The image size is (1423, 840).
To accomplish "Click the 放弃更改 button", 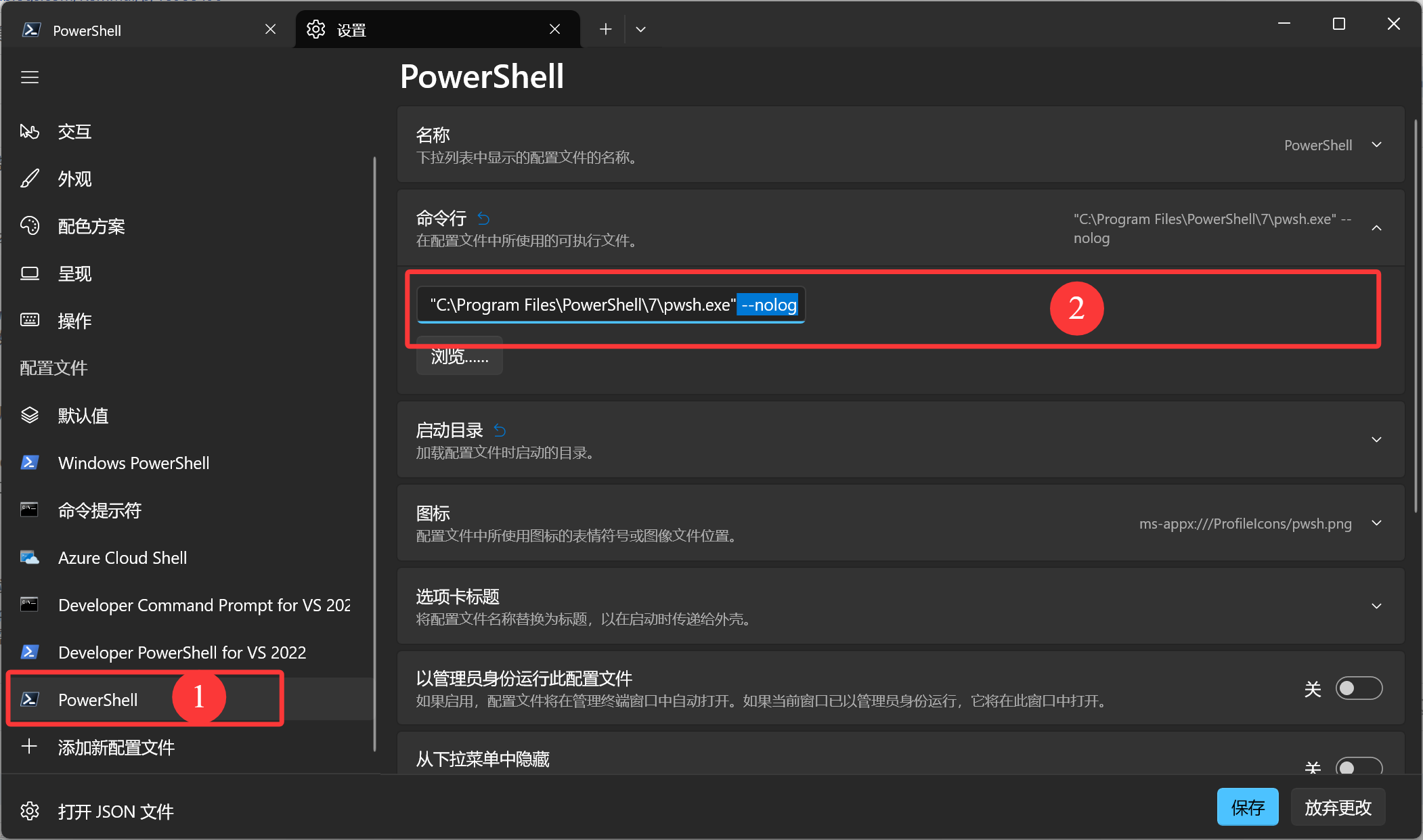I will point(1338,807).
